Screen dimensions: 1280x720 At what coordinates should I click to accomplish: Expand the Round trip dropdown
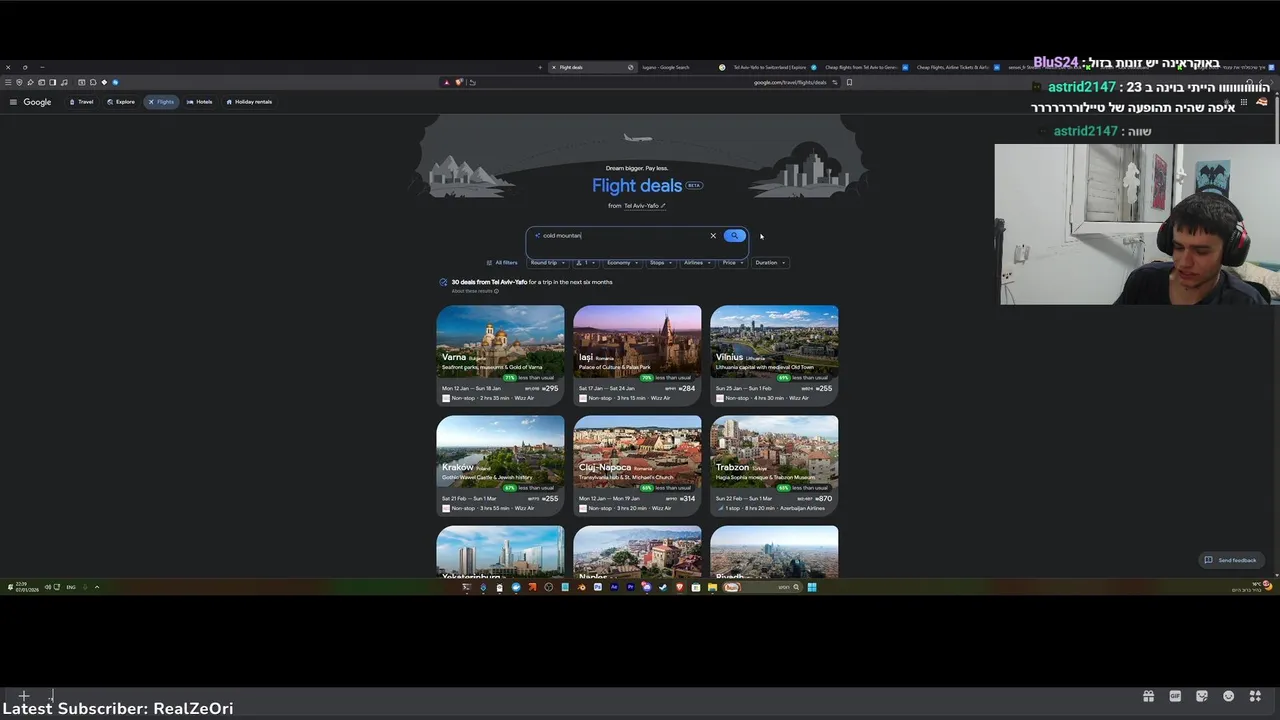pos(547,263)
